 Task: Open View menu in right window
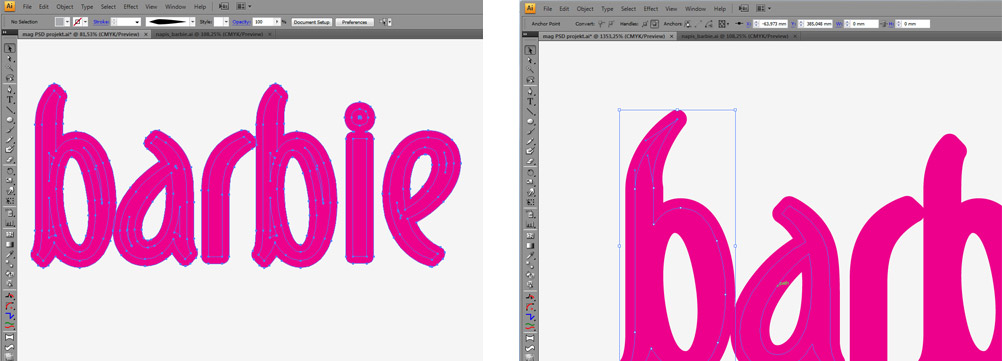671,9
